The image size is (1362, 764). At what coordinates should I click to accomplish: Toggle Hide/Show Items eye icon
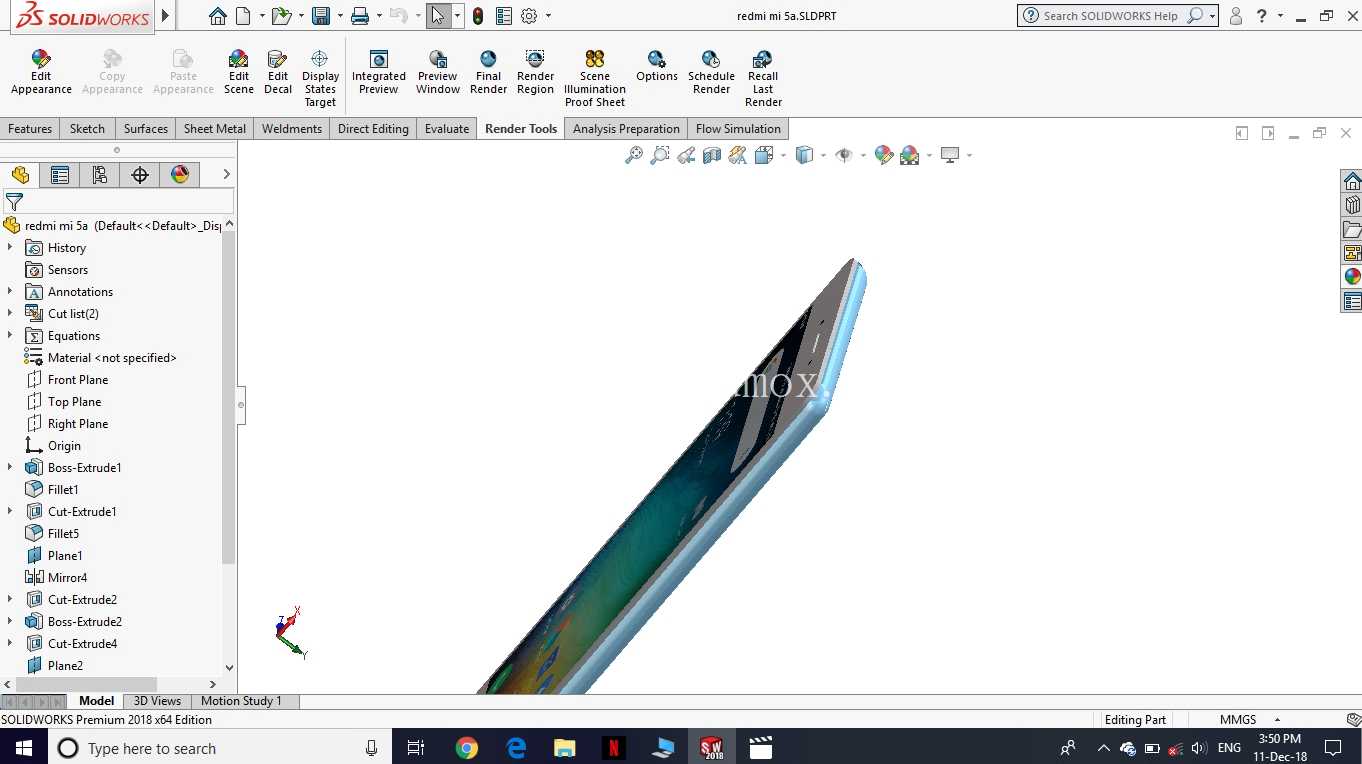tap(844, 155)
